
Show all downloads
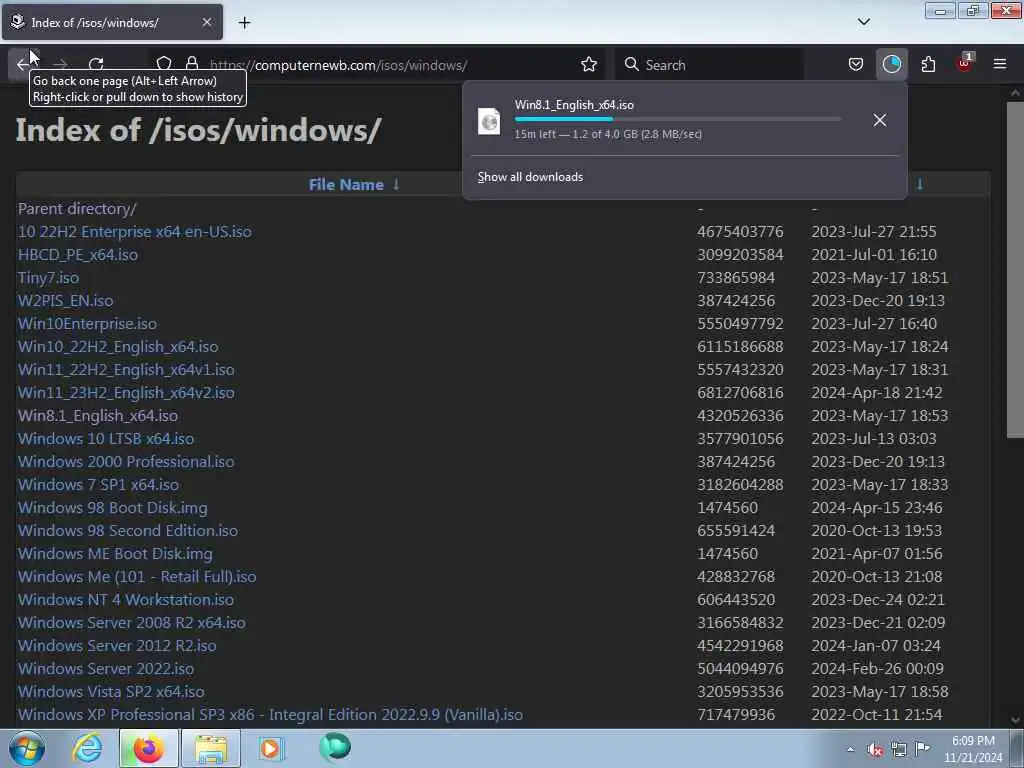pyautogui.click(x=530, y=177)
